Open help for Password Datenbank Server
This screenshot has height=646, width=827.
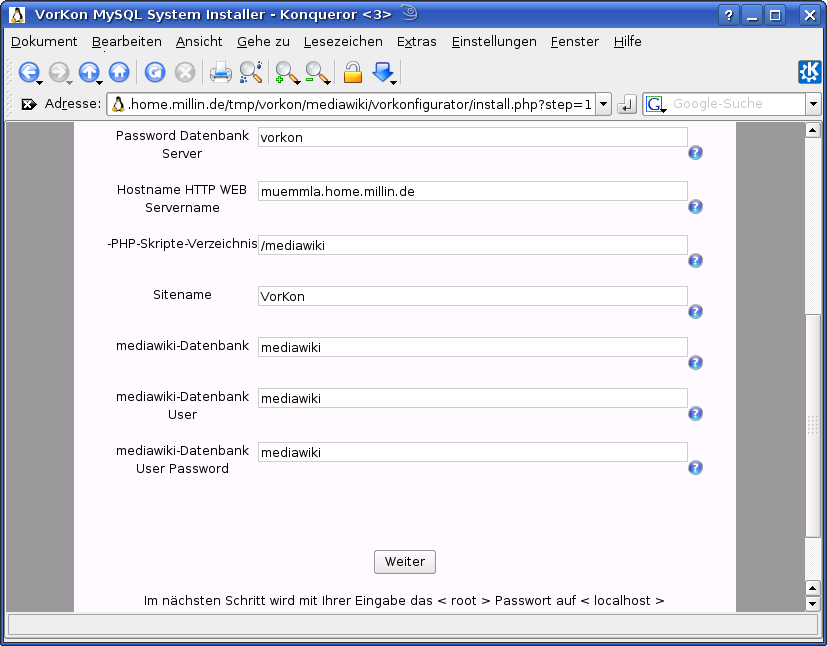[695, 153]
